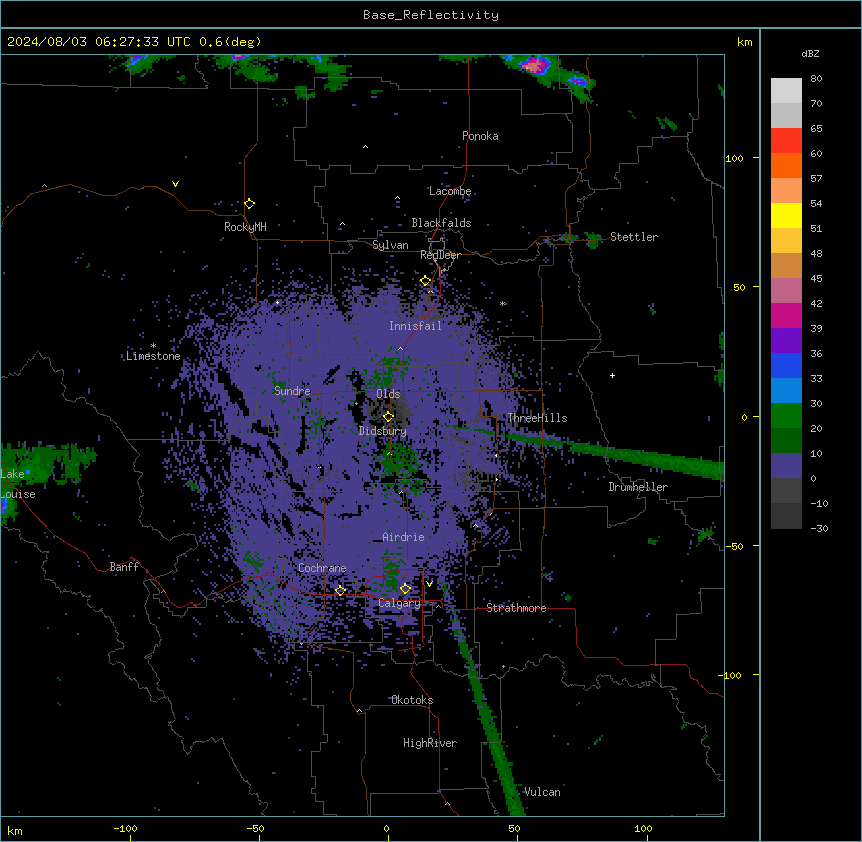Click the Vulcan city label
The width and height of the screenshot is (862, 842).
tap(542, 792)
